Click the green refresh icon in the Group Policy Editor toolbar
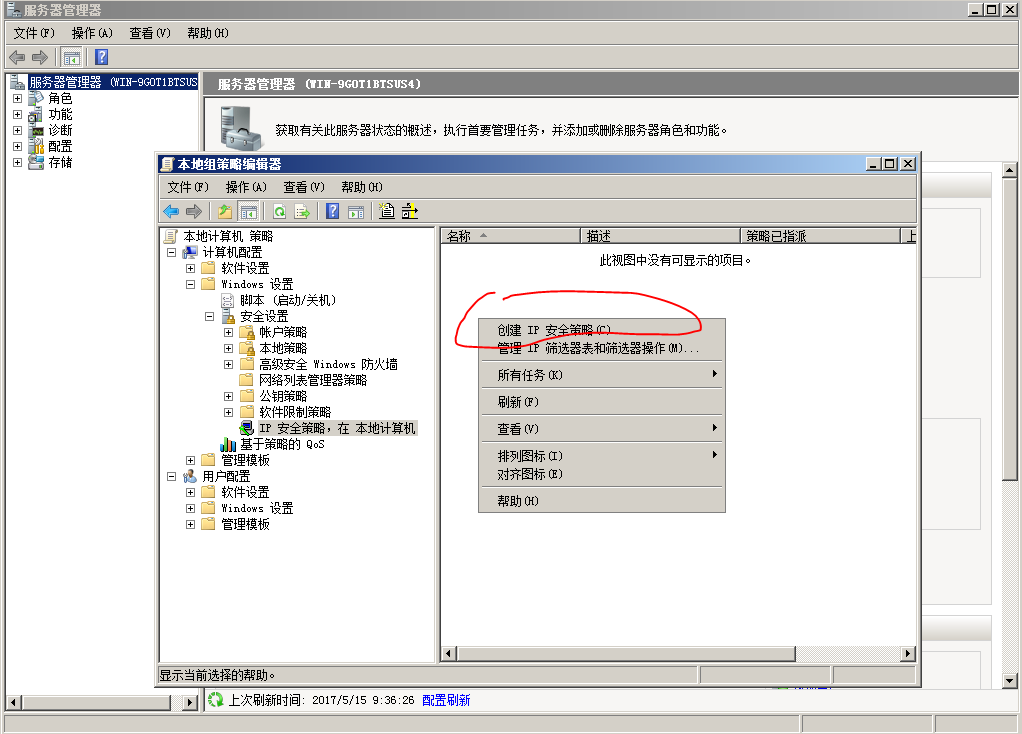Viewport: 1022px width, 734px height. (279, 211)
